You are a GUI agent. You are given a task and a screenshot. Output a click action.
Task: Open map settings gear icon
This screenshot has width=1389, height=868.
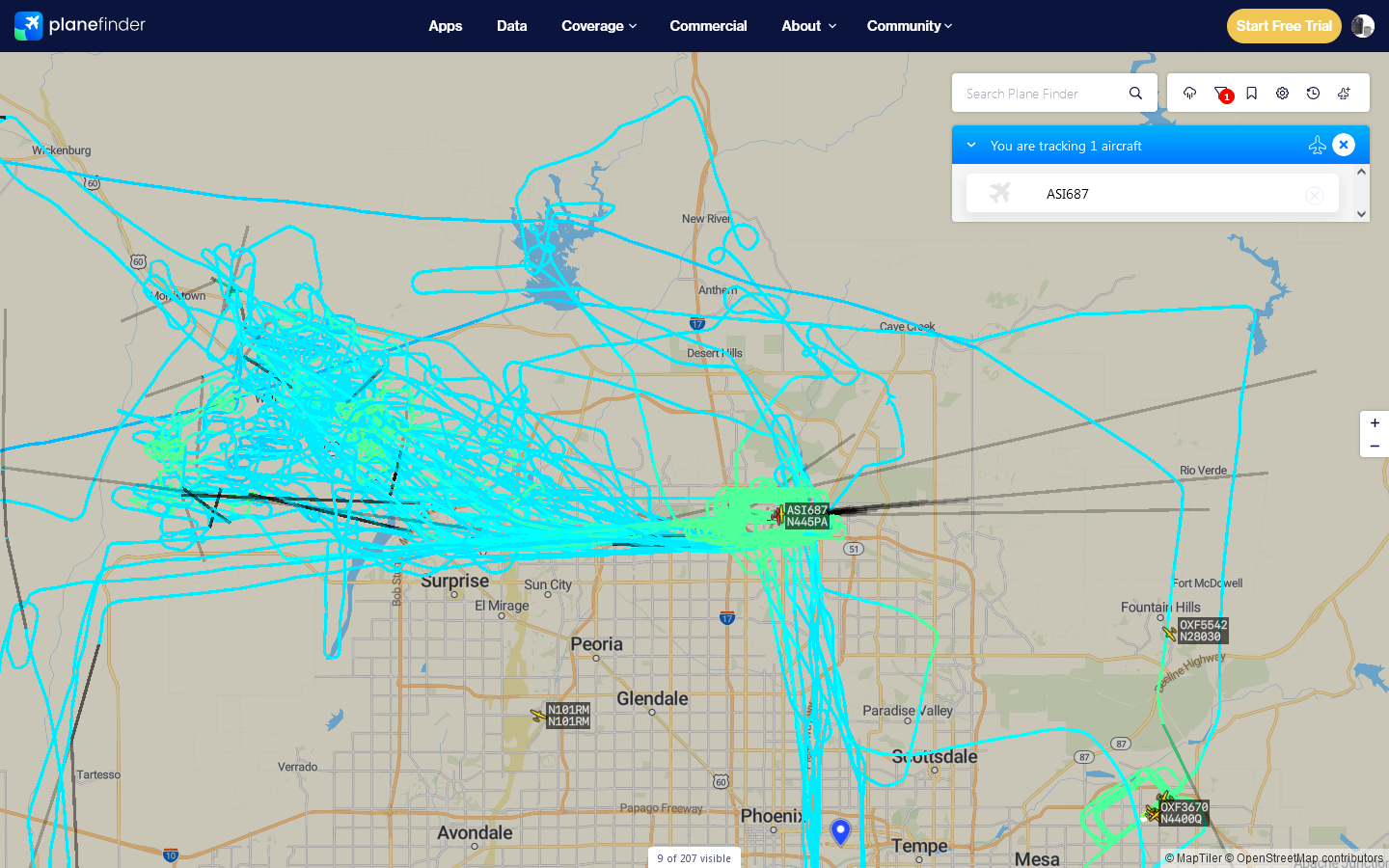click(x=1282, y=94)
